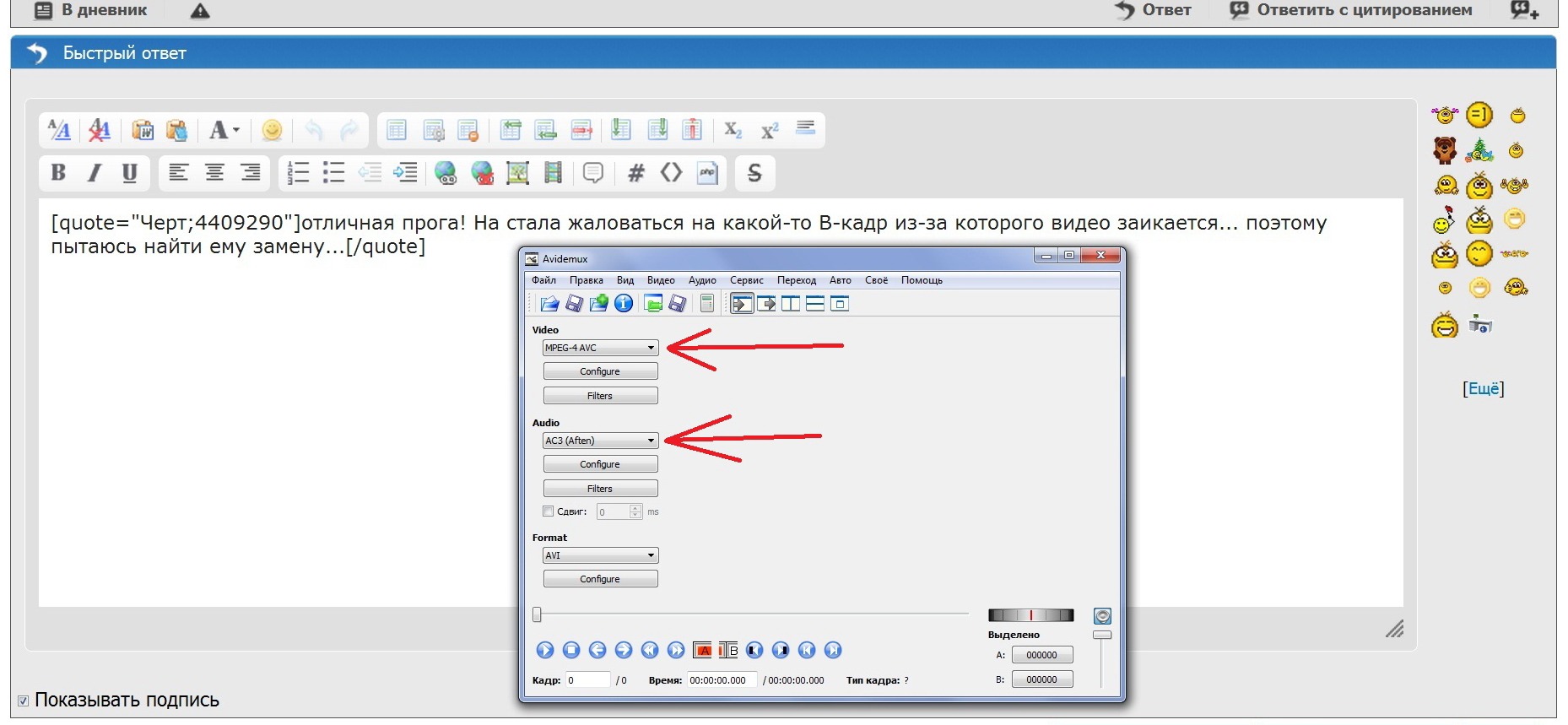Wrap selection in HTML tags (<> icon)
Viewport: 1568px width, 725px height.
[671, 173]
